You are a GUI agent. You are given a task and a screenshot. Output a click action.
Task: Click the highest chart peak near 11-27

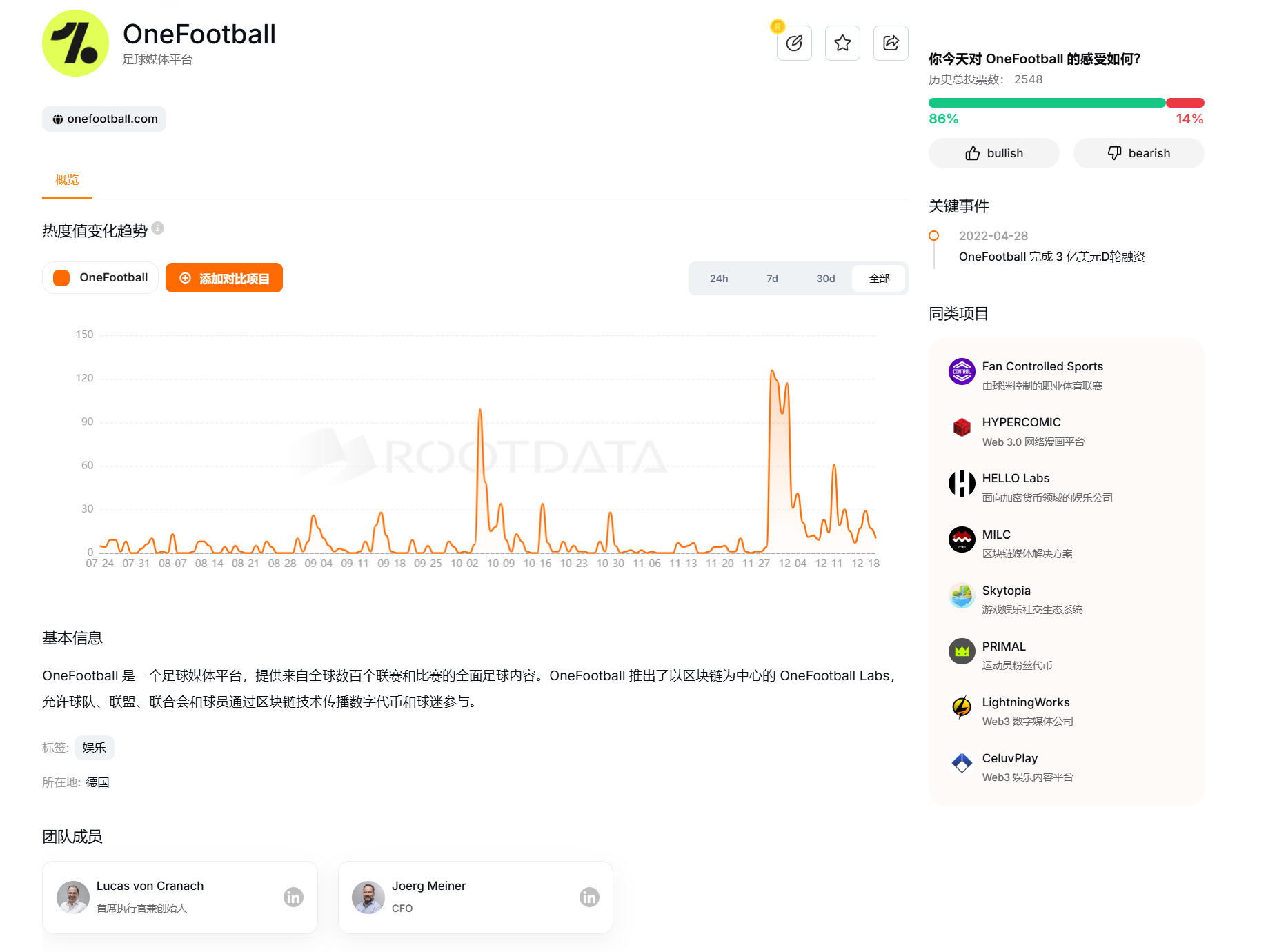click(773, 373)
